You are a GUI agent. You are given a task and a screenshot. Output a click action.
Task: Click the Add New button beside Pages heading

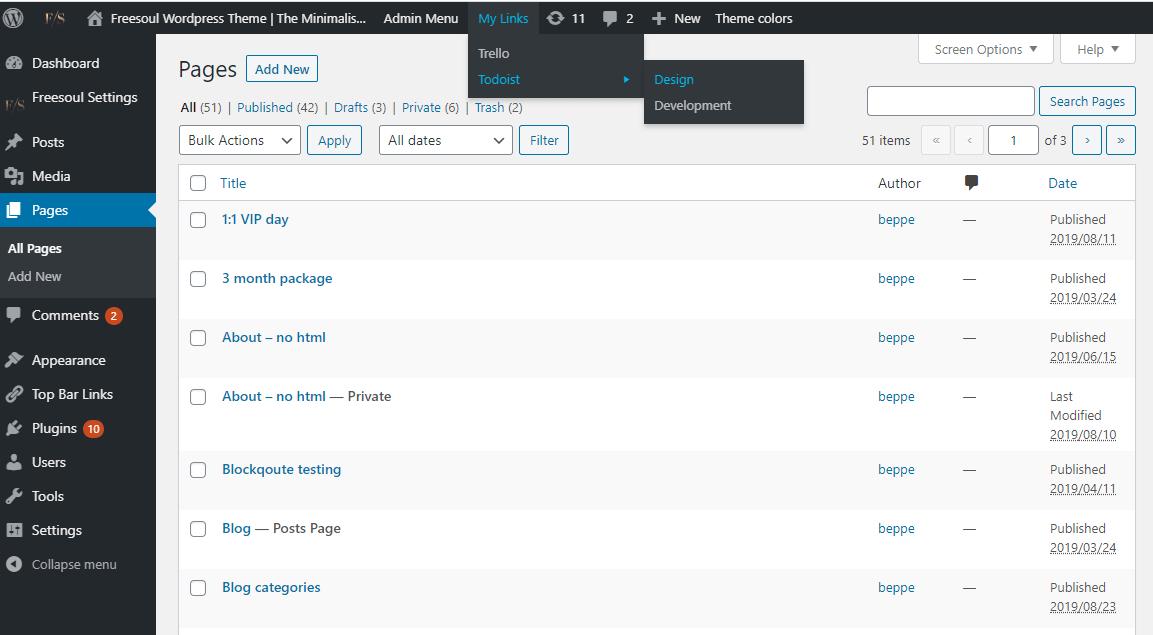tap(282, 69)
